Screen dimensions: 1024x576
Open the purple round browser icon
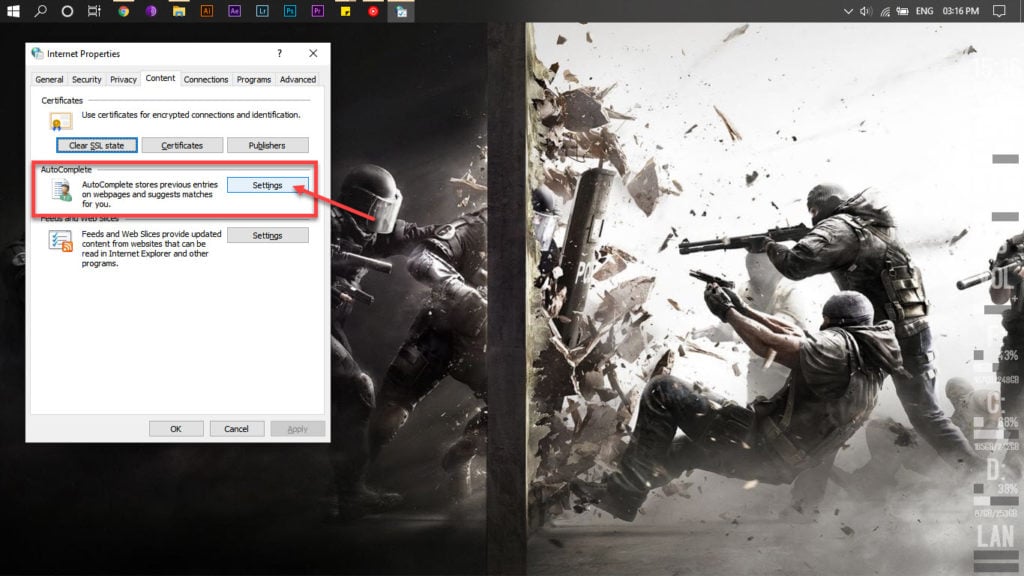pyautogui.click(x=151, y=11)
